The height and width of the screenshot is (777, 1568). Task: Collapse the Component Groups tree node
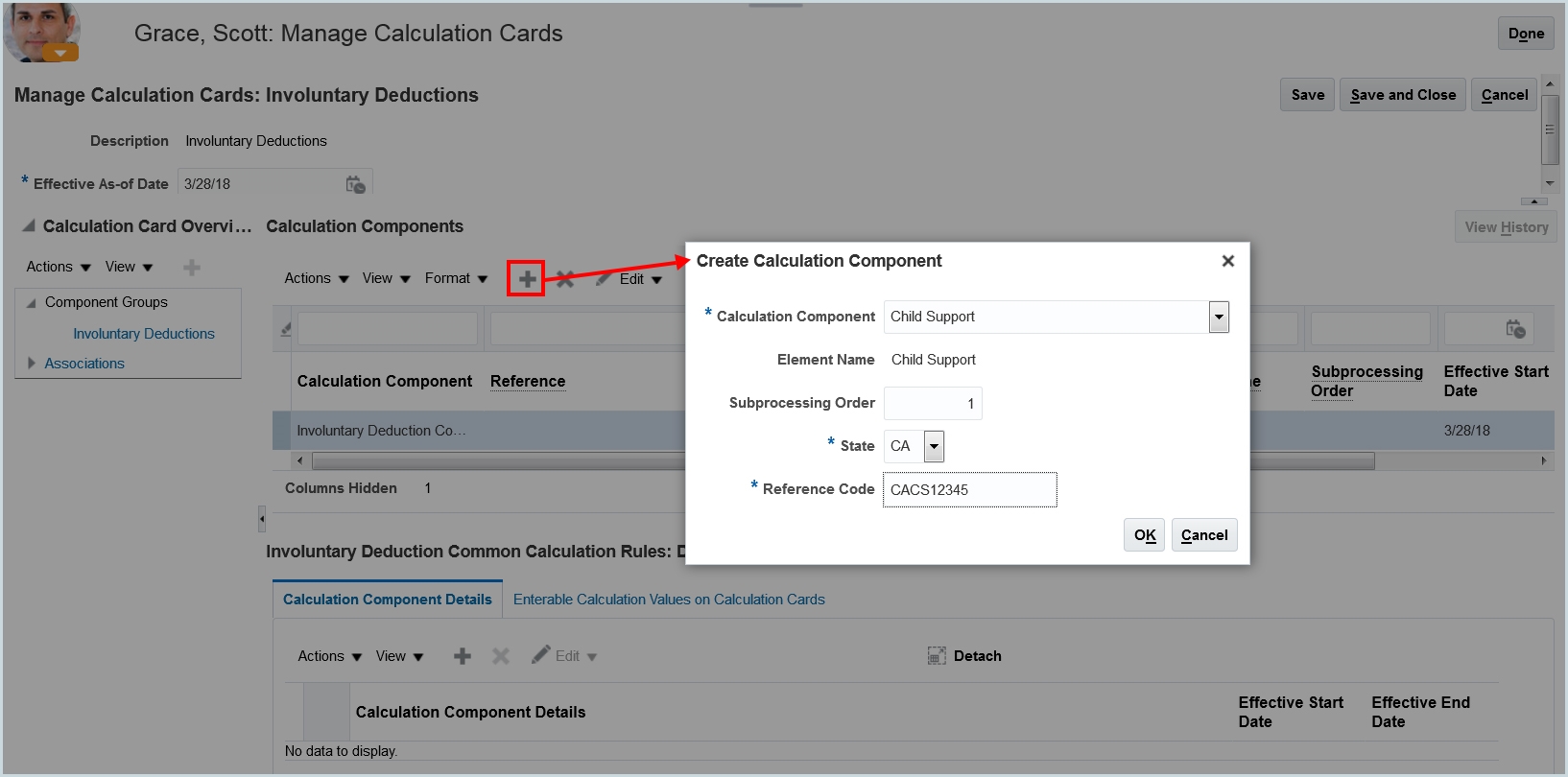click(x=32, y=303)
